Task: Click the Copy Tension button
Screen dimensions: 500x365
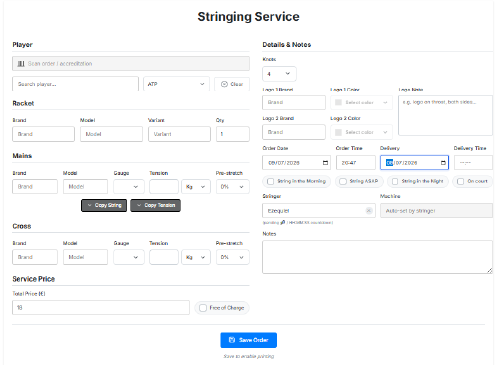Action: [x=155, y=205]
